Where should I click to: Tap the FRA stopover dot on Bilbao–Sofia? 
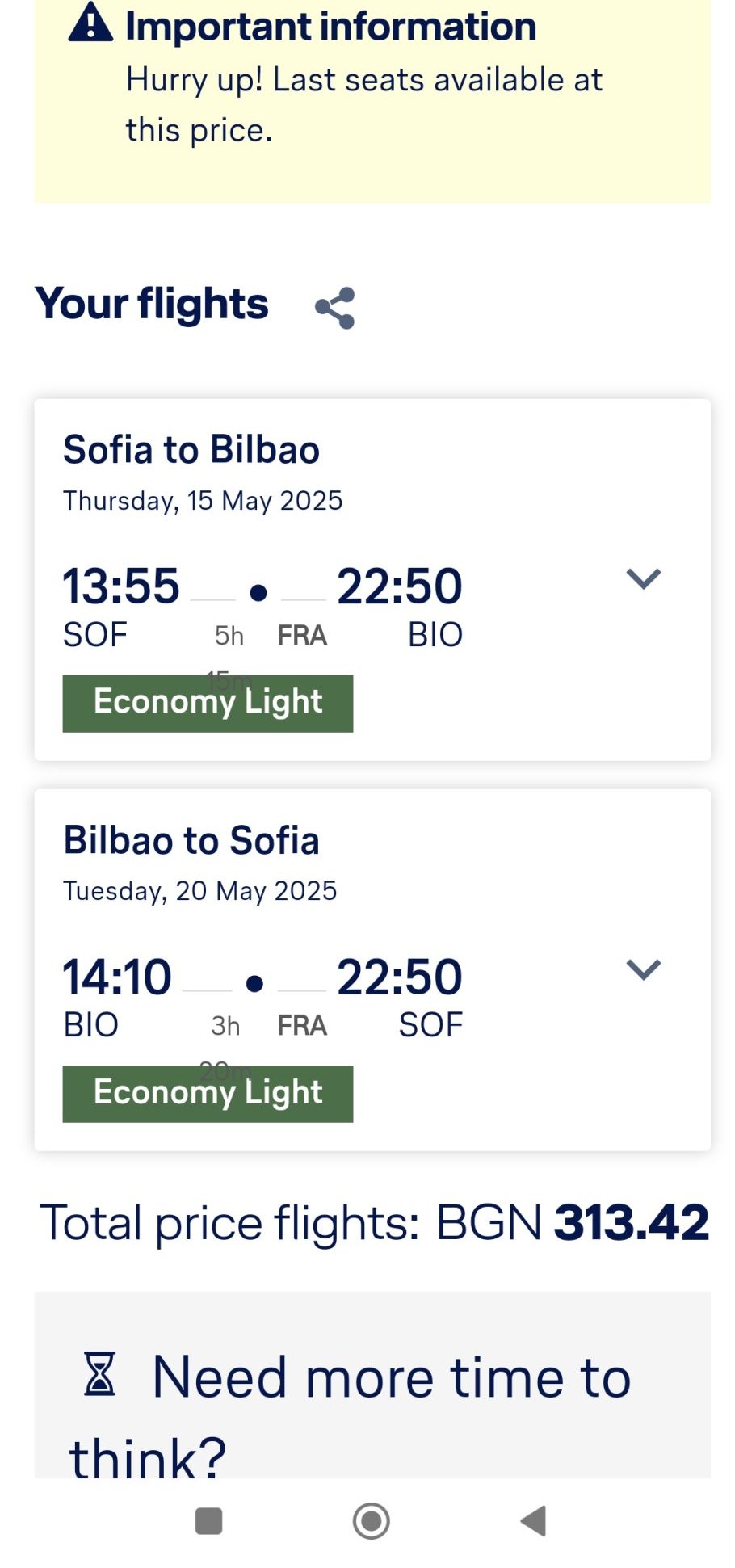pos(254,983)
